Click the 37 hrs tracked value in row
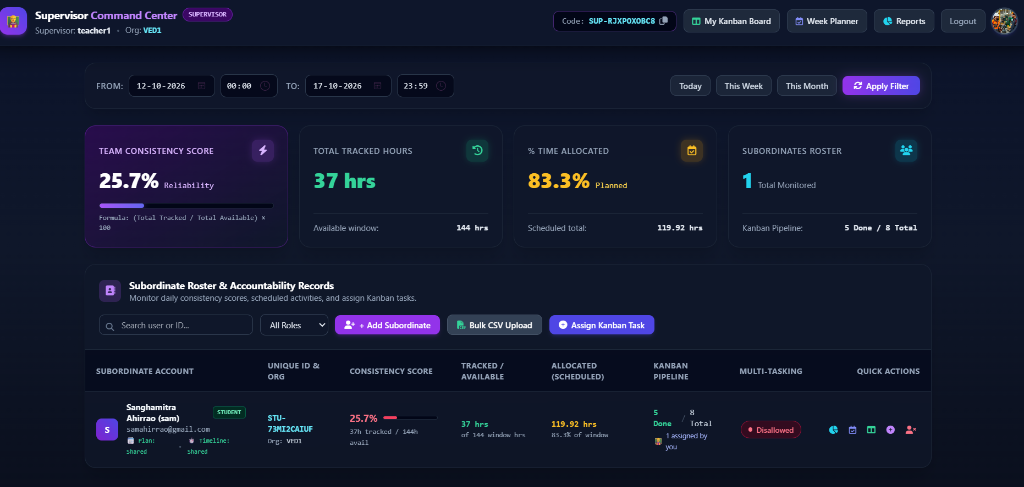 click(x=475, y=424)
